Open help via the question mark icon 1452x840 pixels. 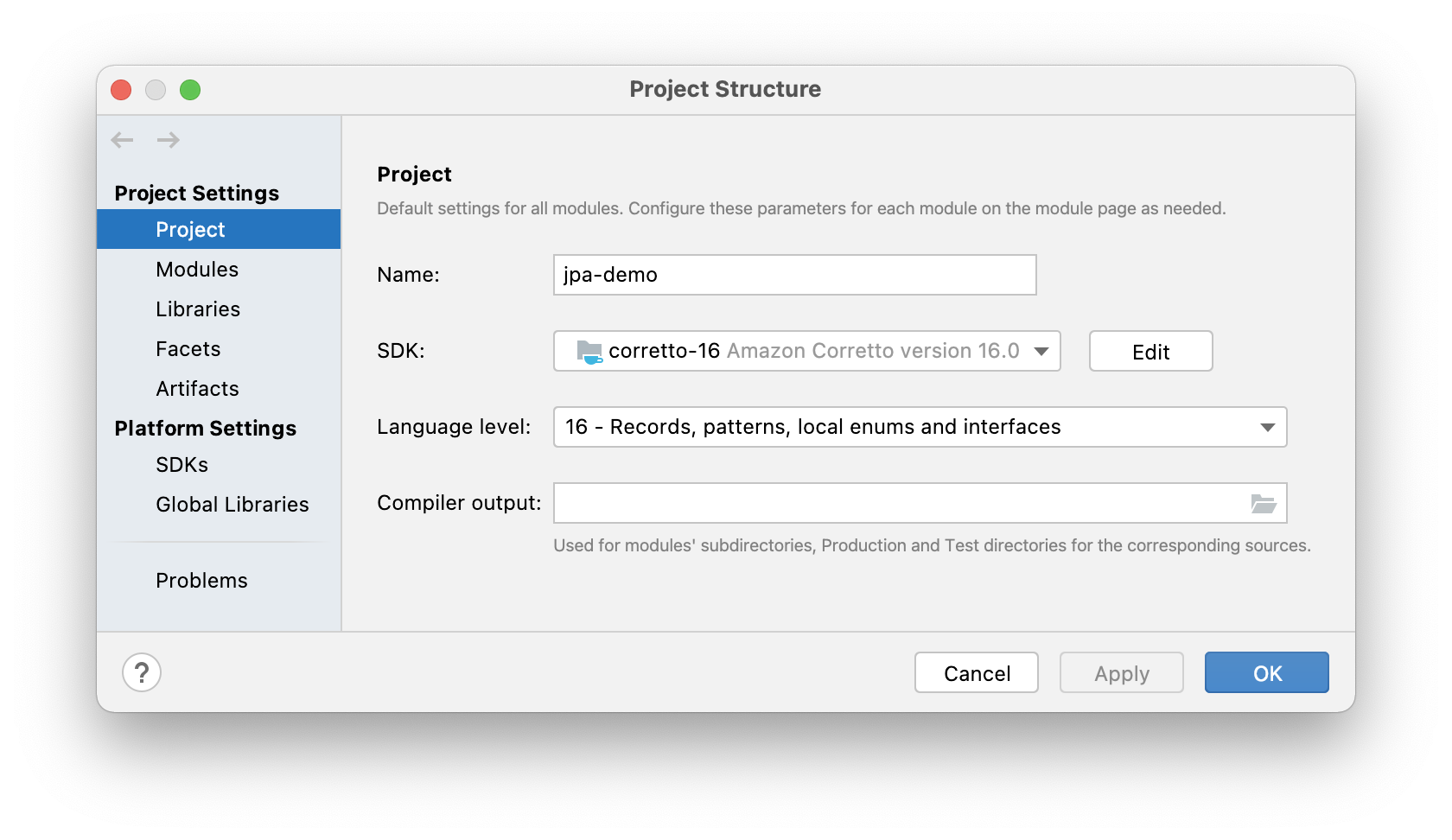[143, 671]
